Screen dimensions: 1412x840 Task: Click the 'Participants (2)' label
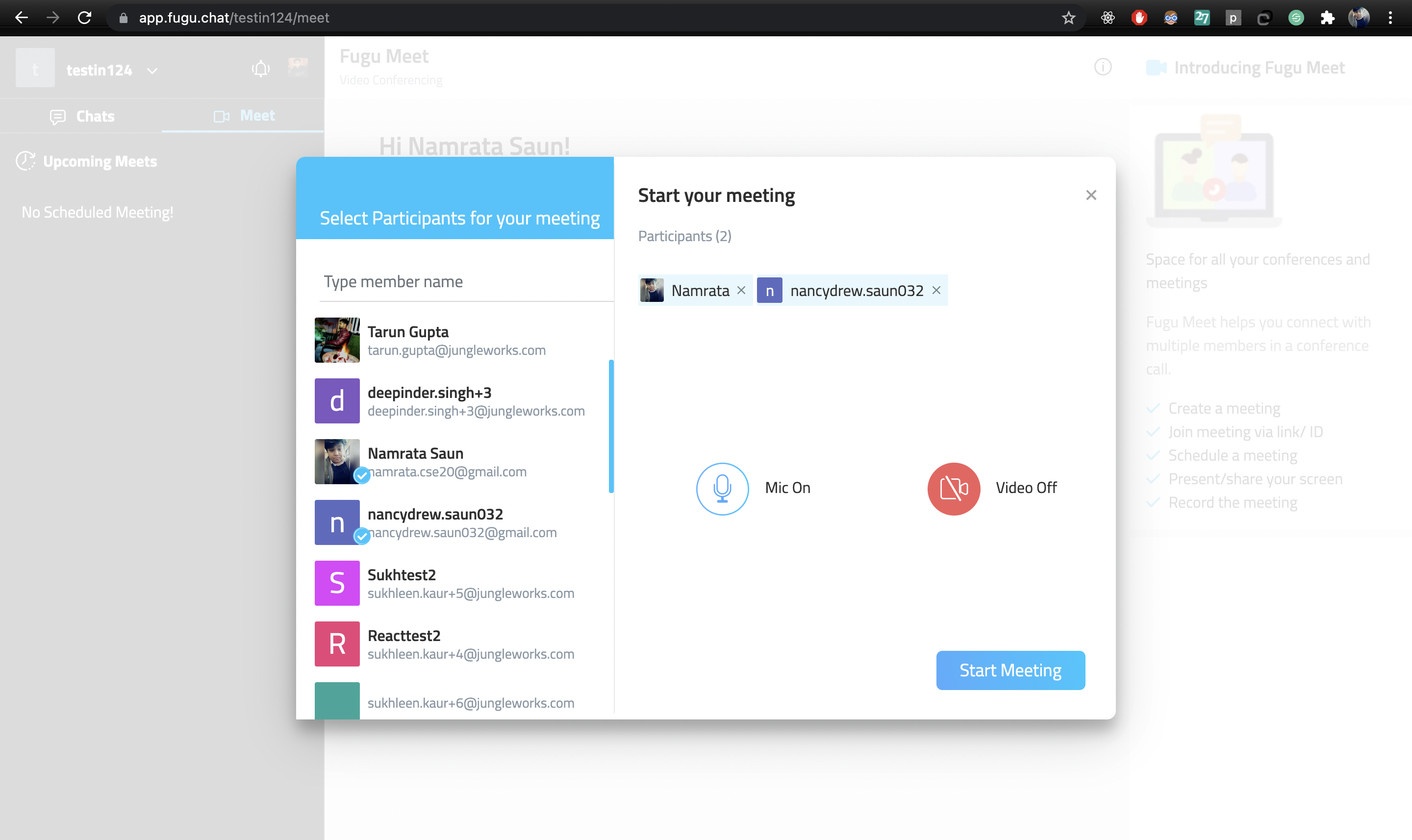(684, 236)
